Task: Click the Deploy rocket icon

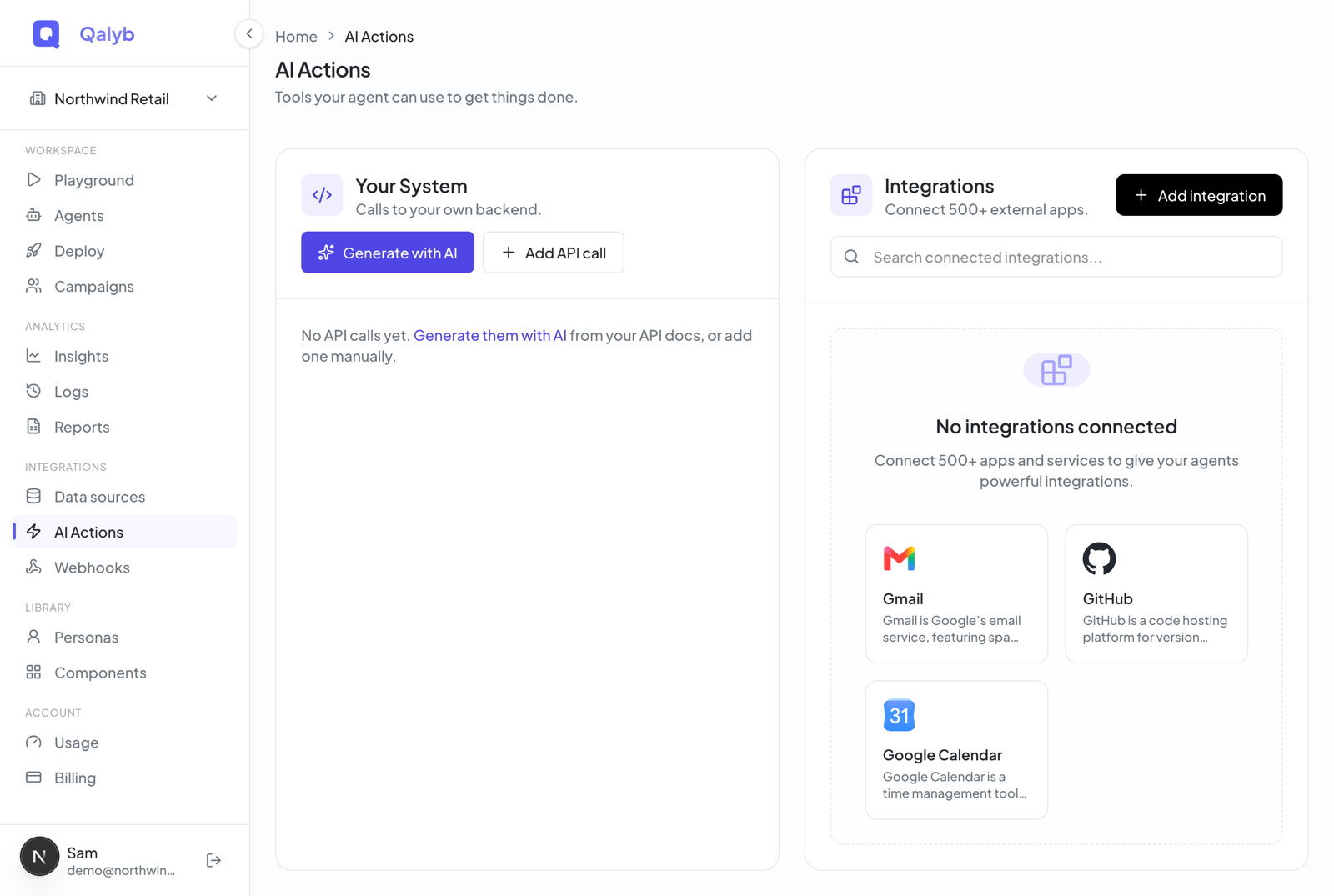Action: [x=33, y=250]
